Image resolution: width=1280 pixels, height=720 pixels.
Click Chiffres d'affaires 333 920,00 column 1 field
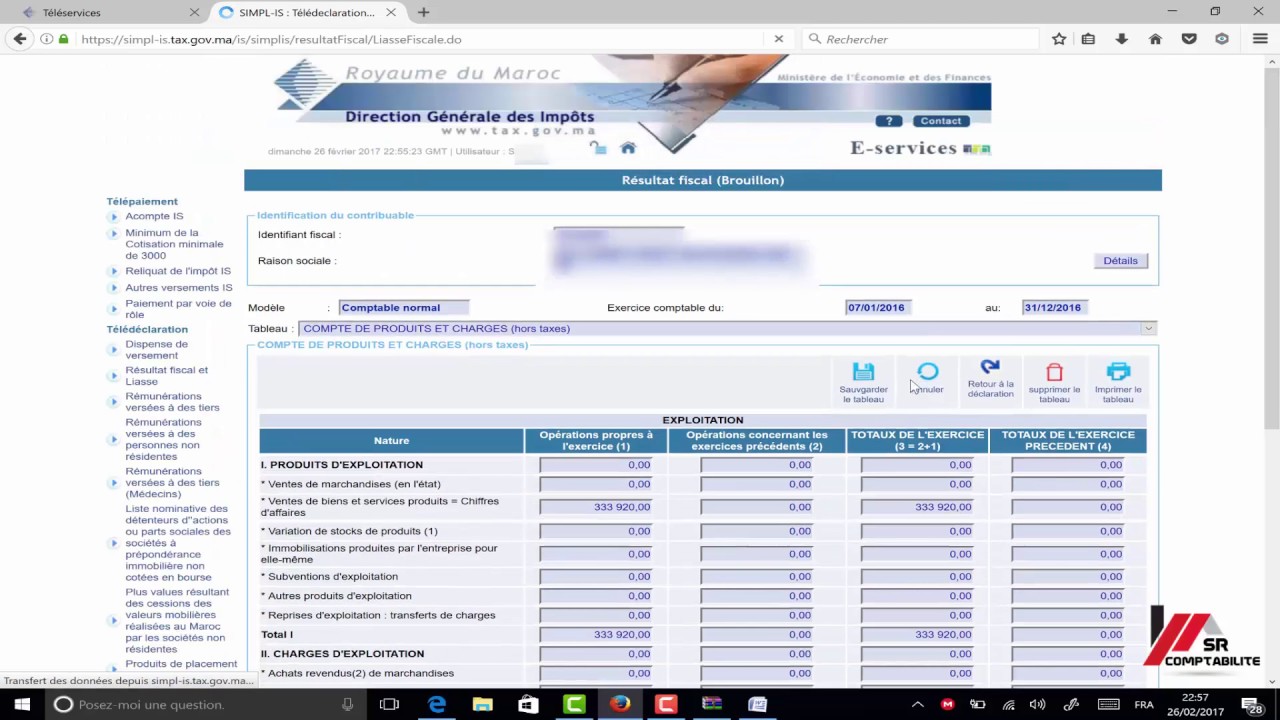click(595, 507)
